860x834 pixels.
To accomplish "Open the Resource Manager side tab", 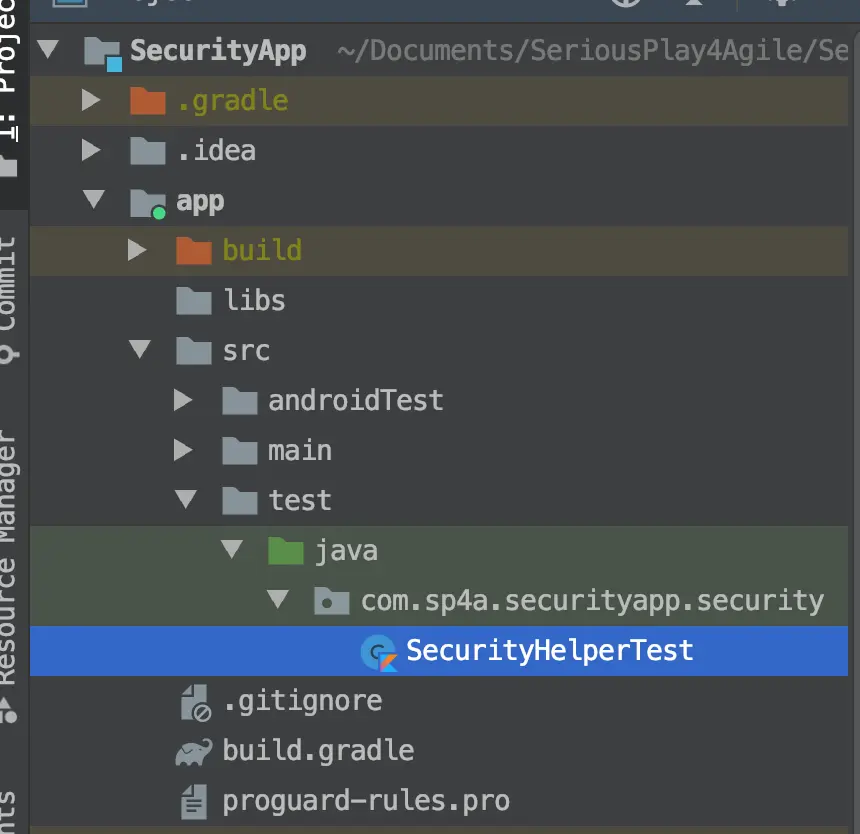I will (8, 560).
